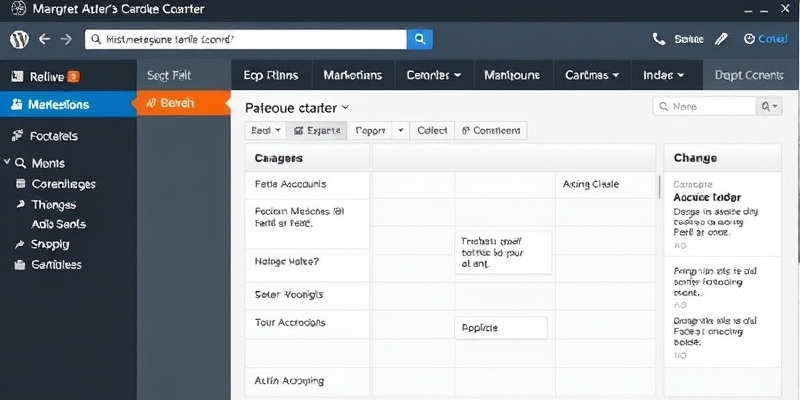This screenshot has width=800, height=400.
Task: Select the Soter Yooniglis row
Action: click(x=307, y=294)
